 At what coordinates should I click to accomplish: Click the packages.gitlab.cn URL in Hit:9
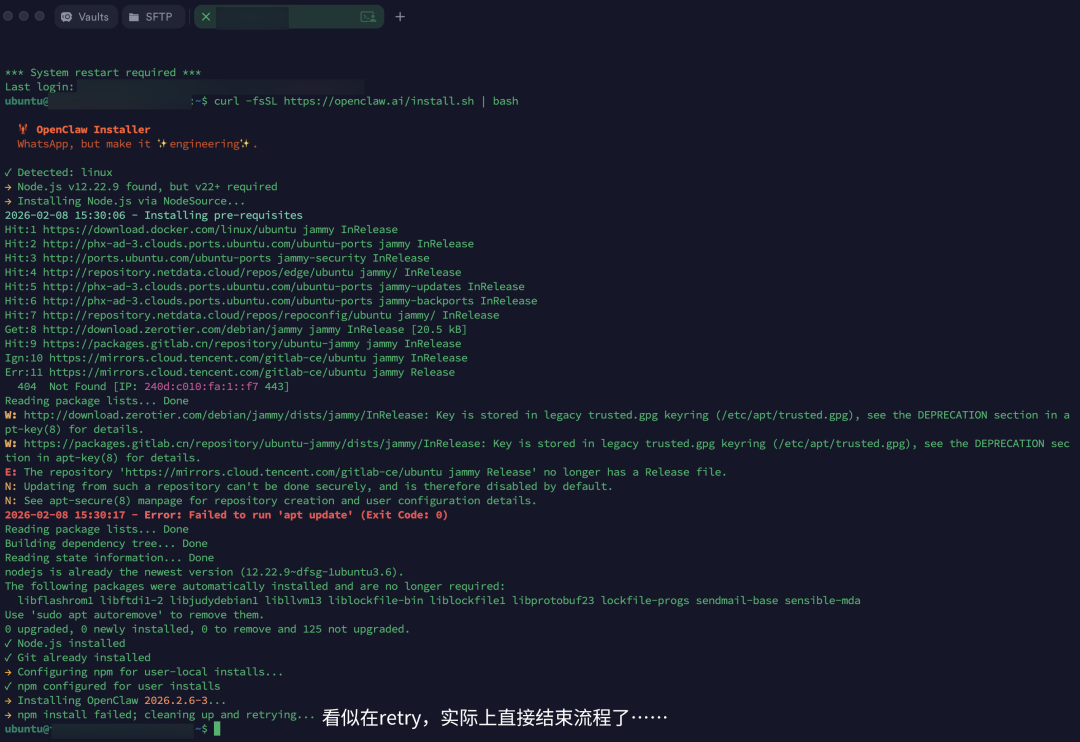pos(175,343)
